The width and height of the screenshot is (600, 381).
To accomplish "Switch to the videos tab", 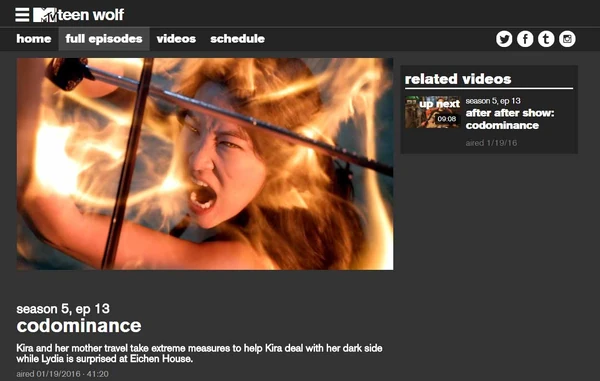I will coord(176,39).
